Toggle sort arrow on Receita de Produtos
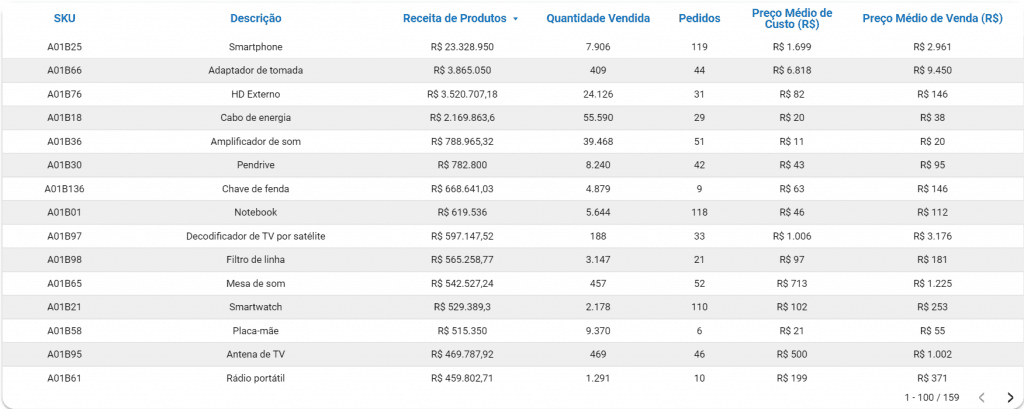1024x409 pixels. (516, 19)
